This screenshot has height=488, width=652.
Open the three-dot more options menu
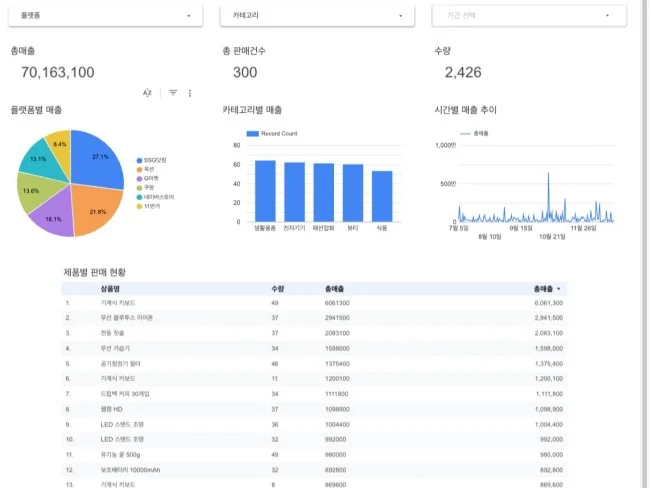(x=190, y=92)
